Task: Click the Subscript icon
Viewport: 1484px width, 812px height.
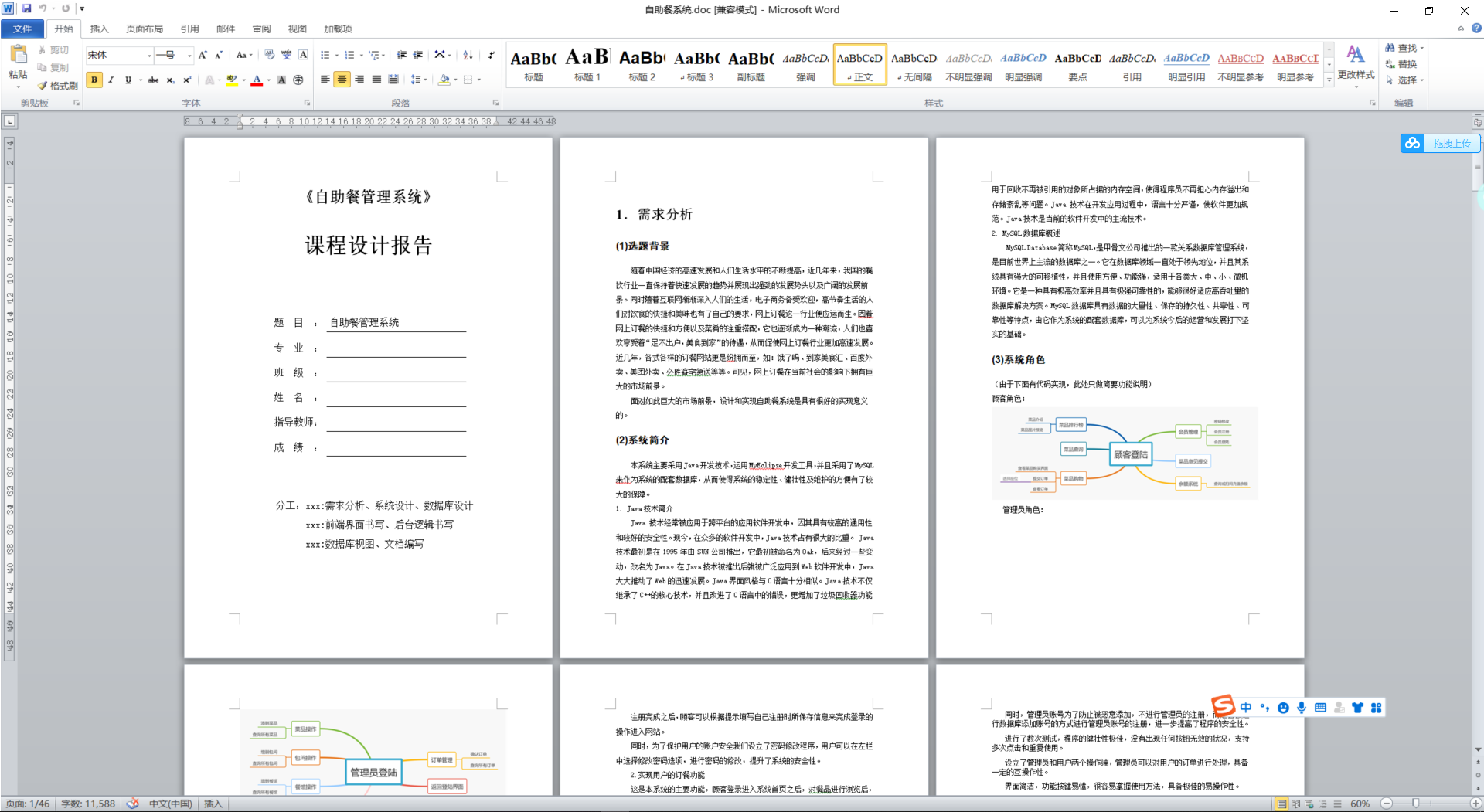Action: (170, 80)
